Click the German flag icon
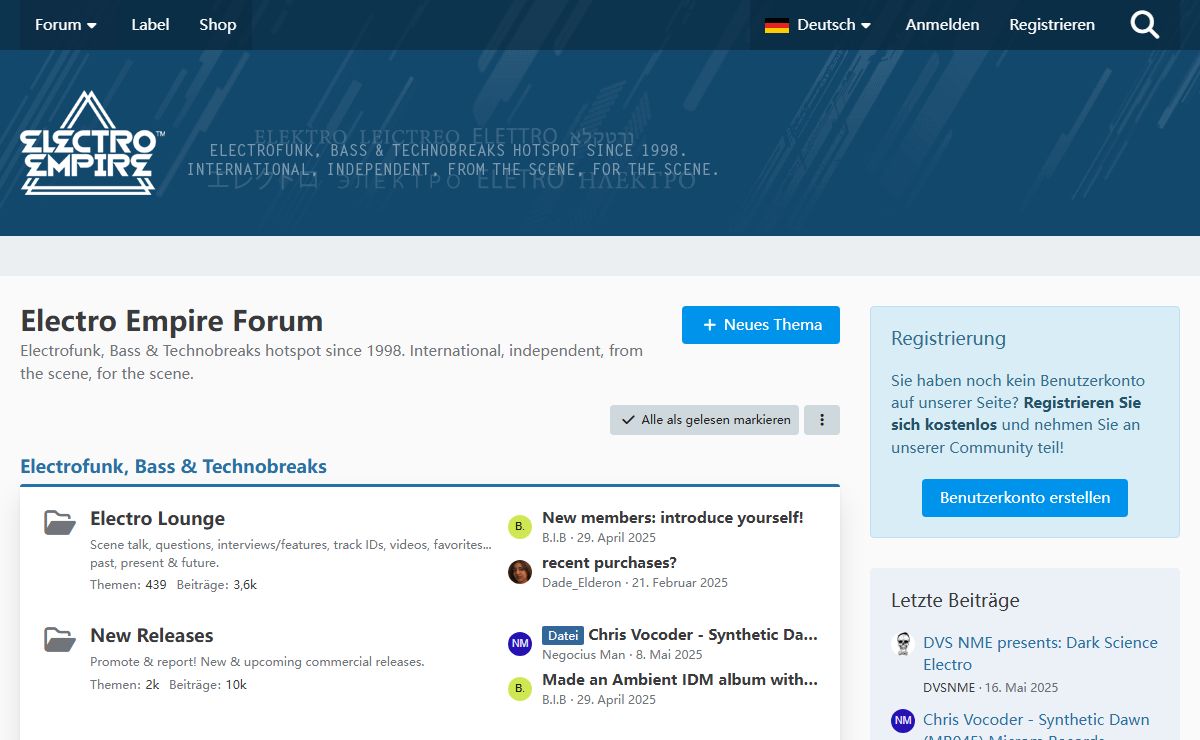Screen dimensions: 1200x740 tap(777, 25)
